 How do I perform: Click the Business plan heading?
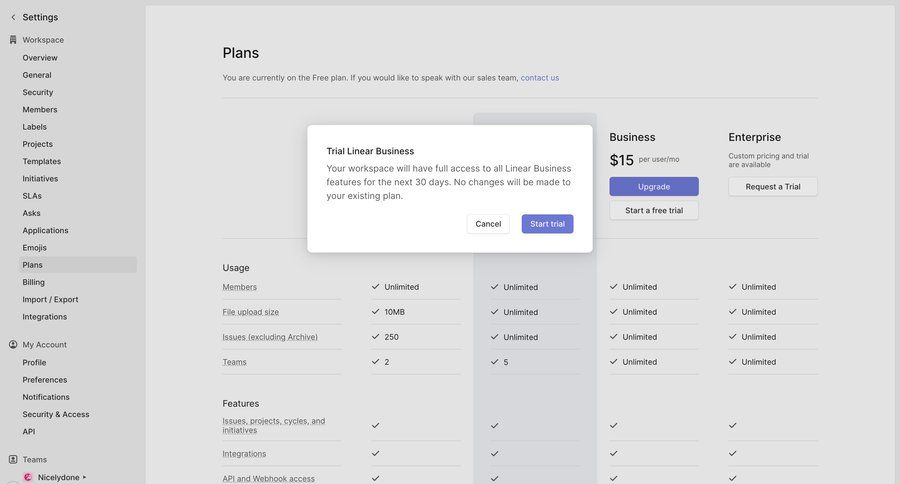coord(632,137)
